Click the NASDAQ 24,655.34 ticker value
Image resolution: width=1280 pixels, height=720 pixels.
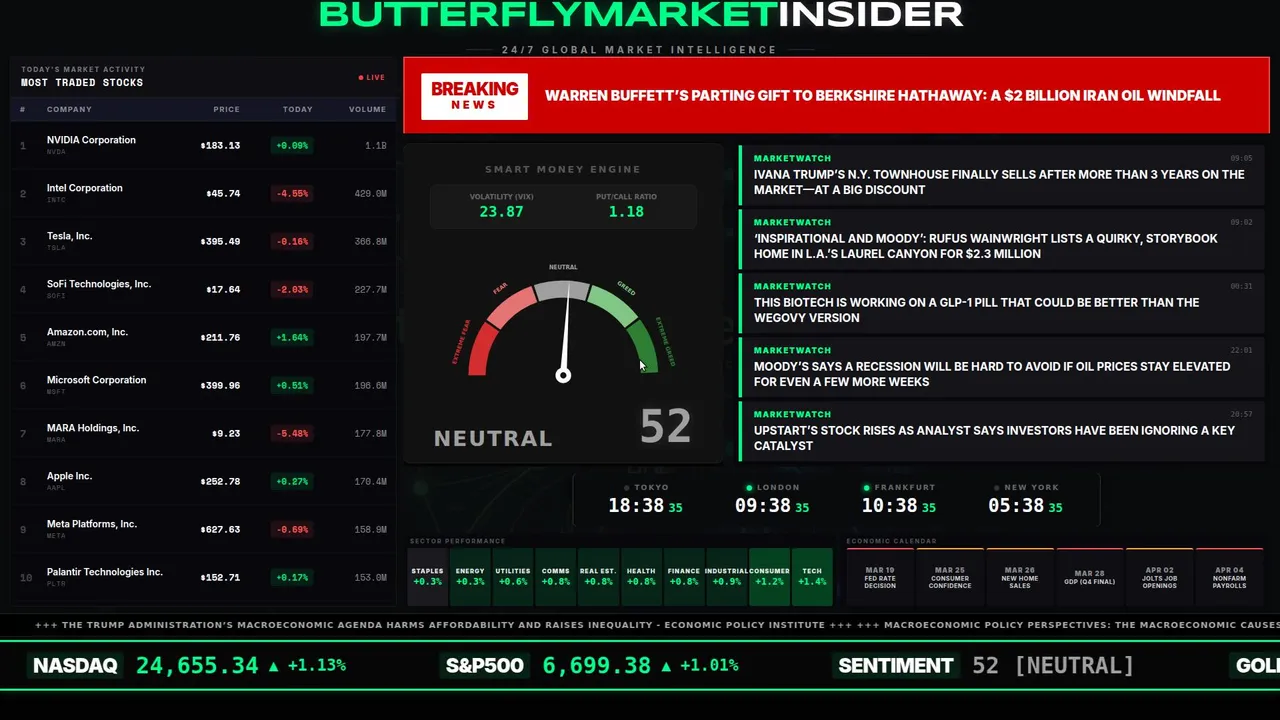click(197, 665)
